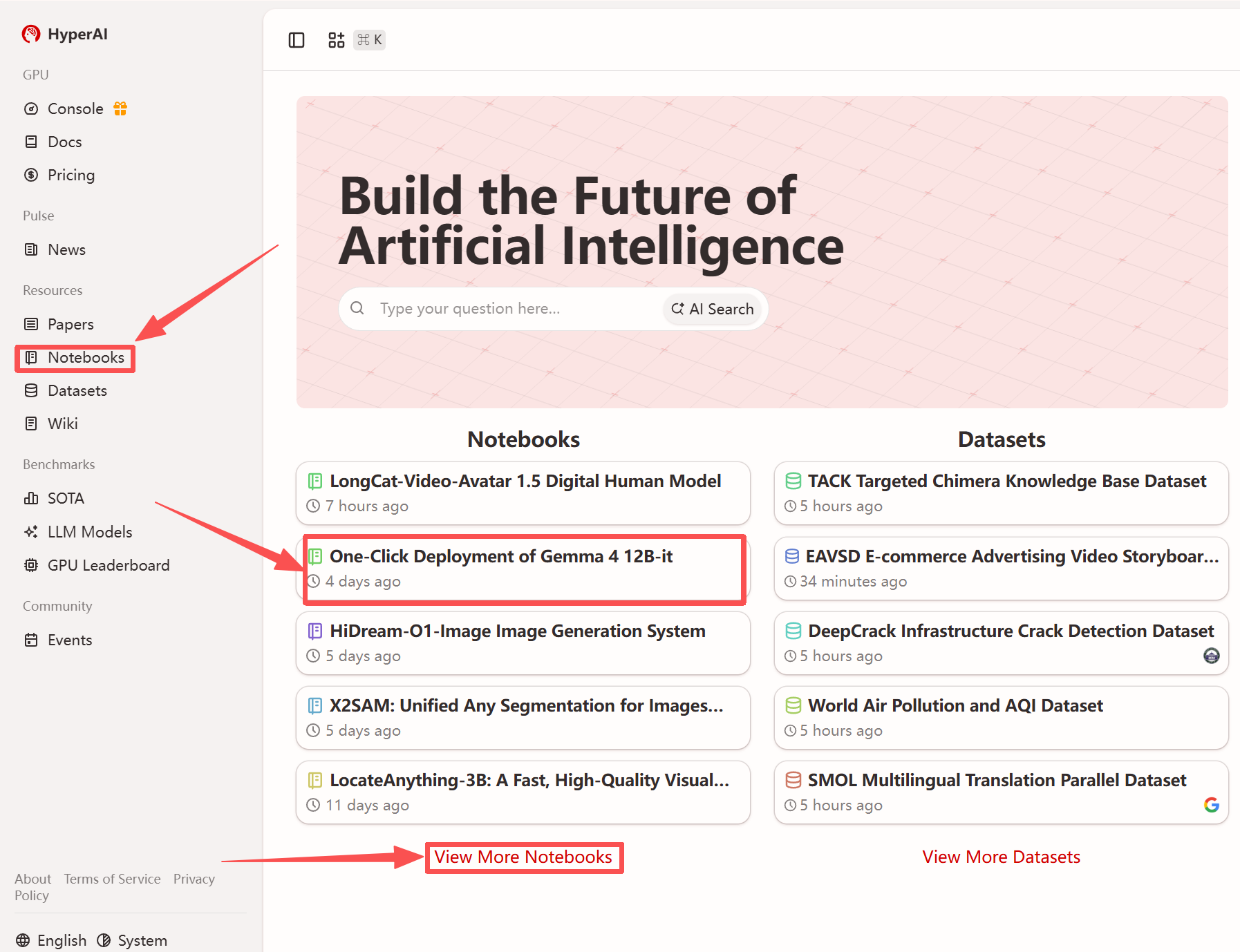Click the Wiki page icon

(31, 423)
